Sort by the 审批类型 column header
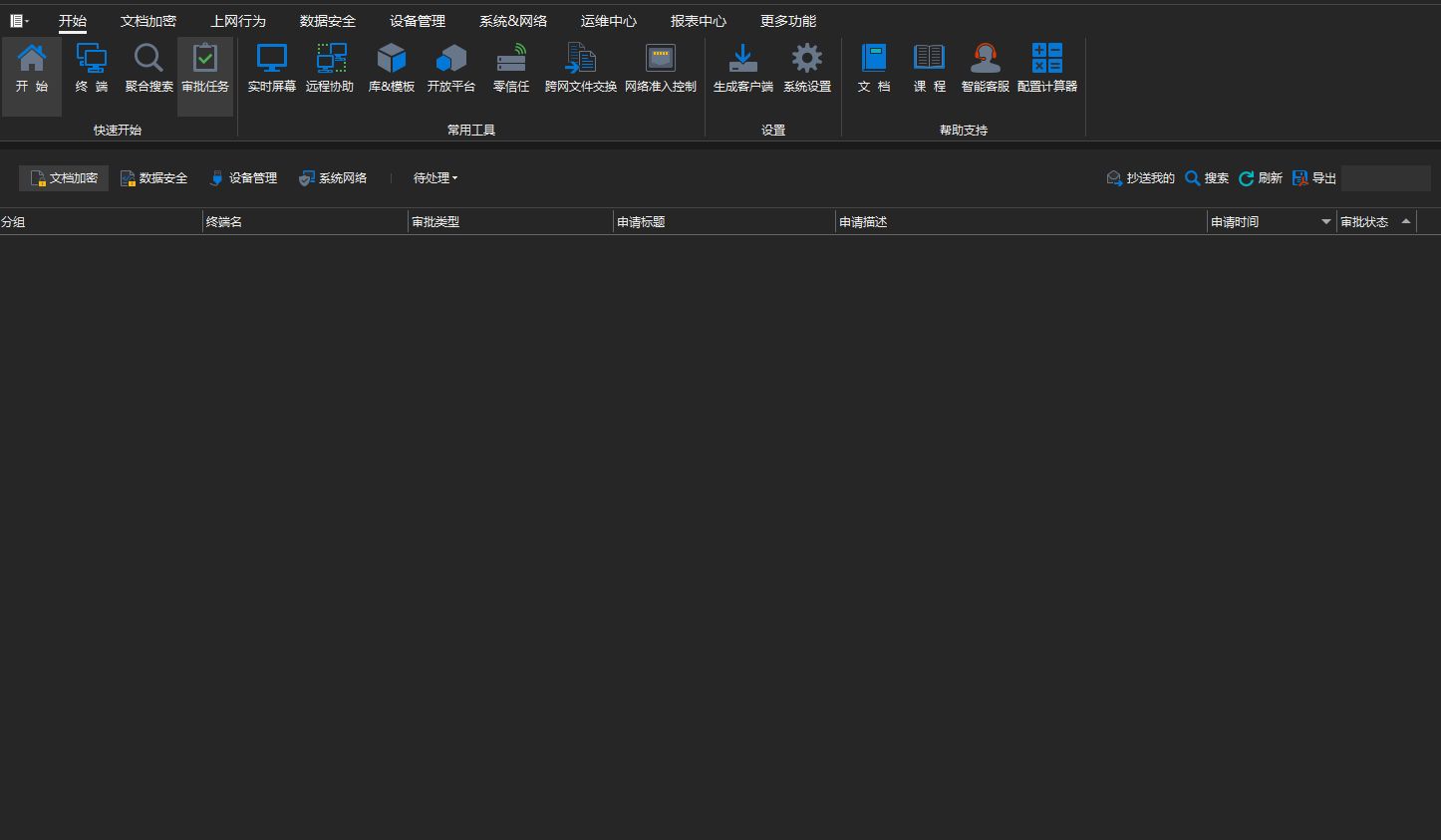Viewport: 1441px width, 840px height. (x=510, y=221)
